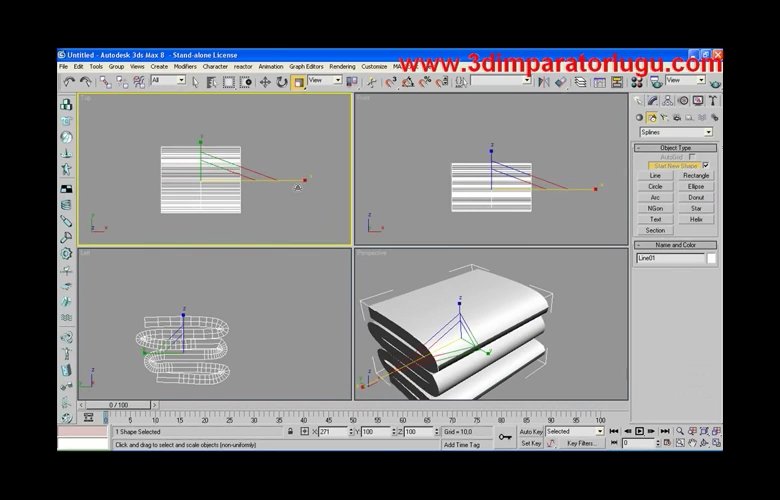The height and width of the screenshot is (500, 780).
Task: Select the Lights category icon
Action: click(664, 118)
